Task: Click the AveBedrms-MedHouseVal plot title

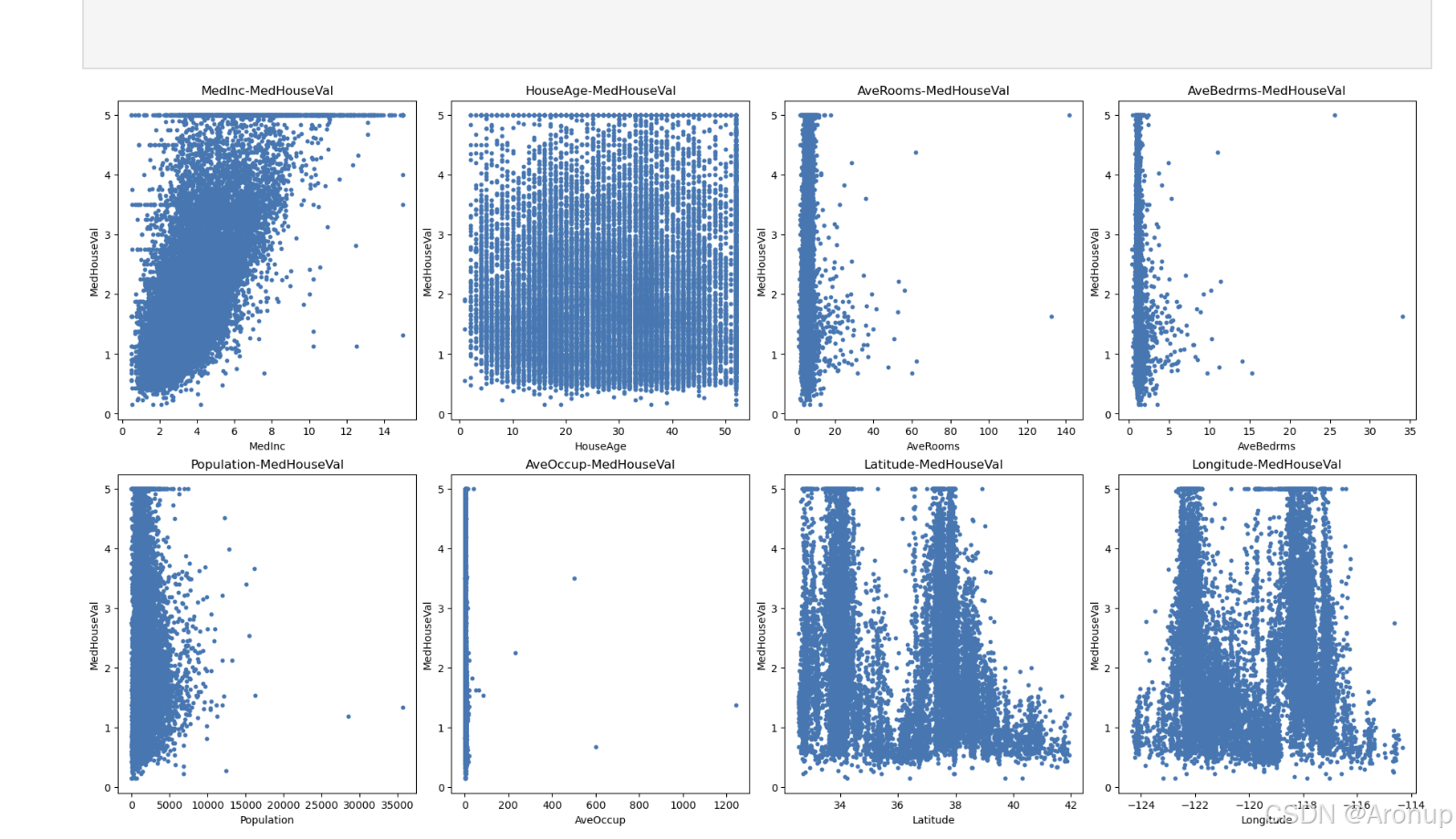Action: click(x=1266, y=90)
